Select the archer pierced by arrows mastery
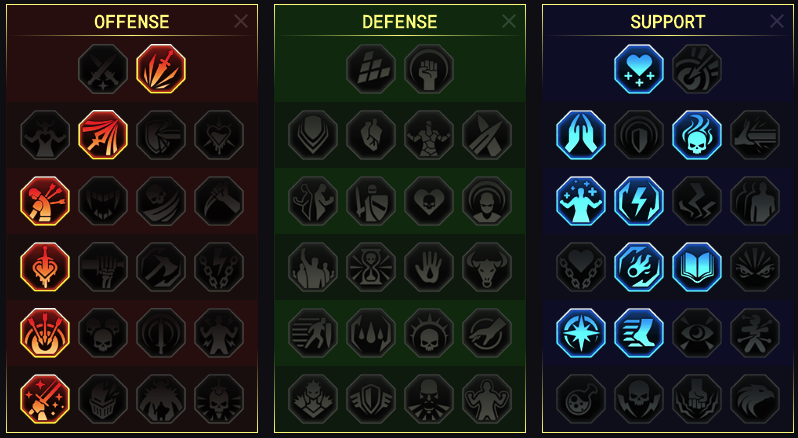798x438 pixels. point(45,201)
